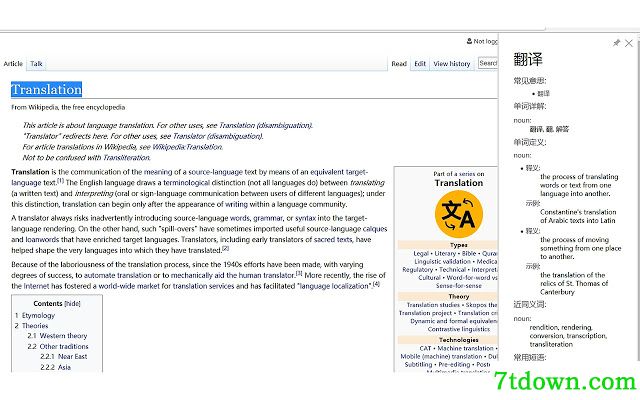Open the Machine translation link
640x400 pixels.
465,349
